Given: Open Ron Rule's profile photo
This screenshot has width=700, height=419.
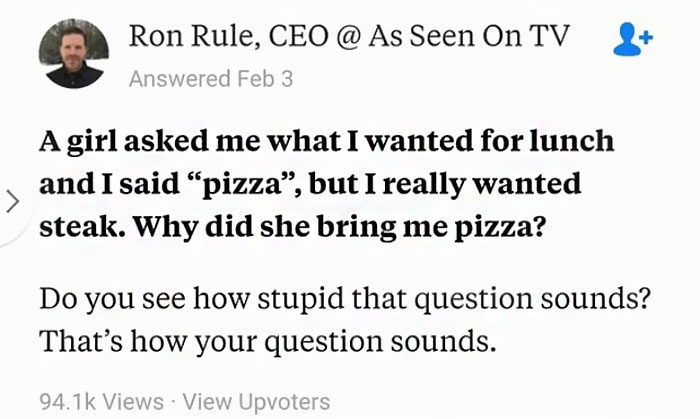Looking at the screenshot, I should point(74,55).
